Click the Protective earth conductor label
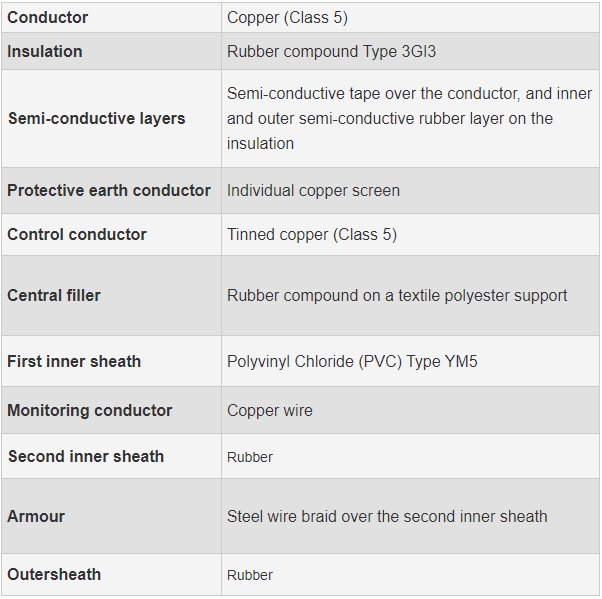Viewport: 602px width, 599px height. point(109,190)
